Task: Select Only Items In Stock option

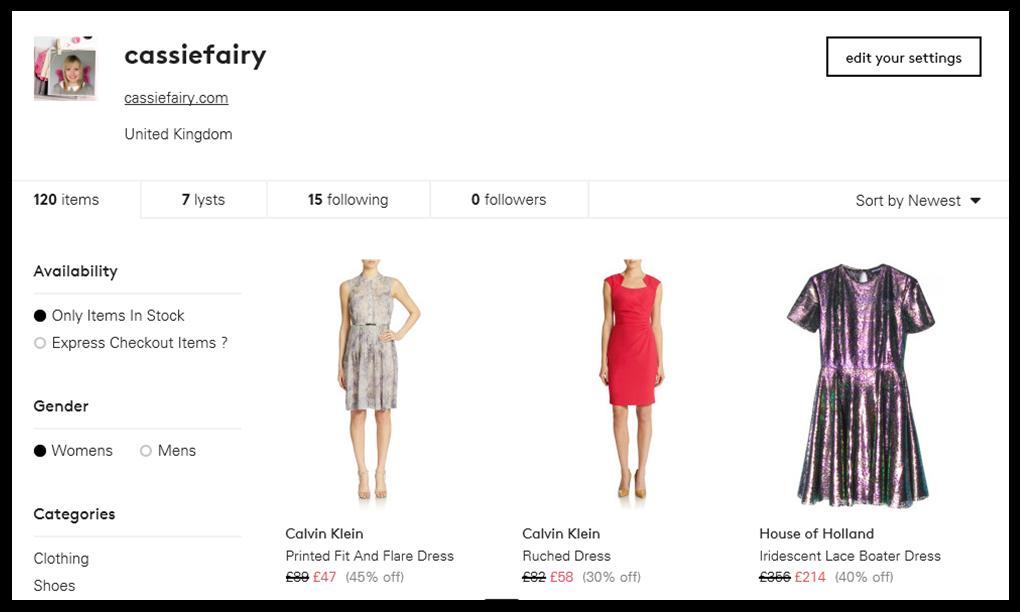Action: 40,316
